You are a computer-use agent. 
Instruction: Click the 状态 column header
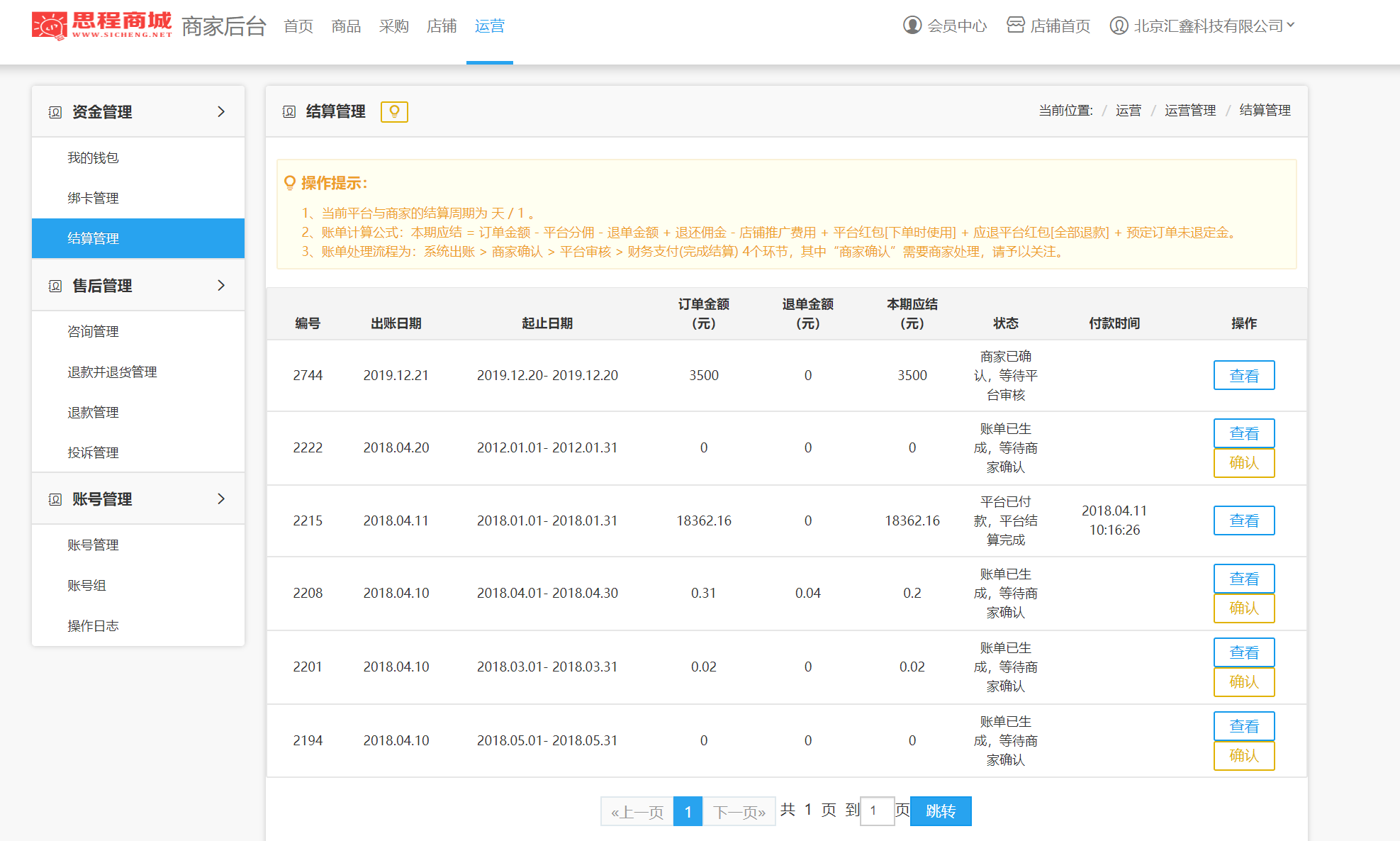(x=1006, y=323)
